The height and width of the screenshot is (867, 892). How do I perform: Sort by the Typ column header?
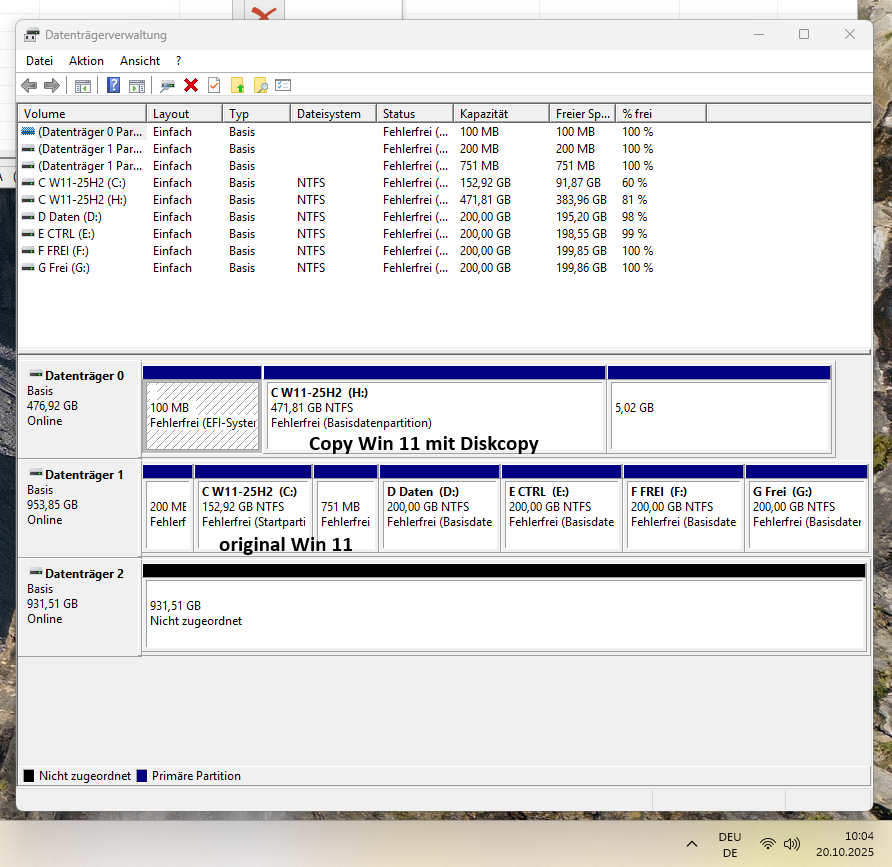[257, 114]
